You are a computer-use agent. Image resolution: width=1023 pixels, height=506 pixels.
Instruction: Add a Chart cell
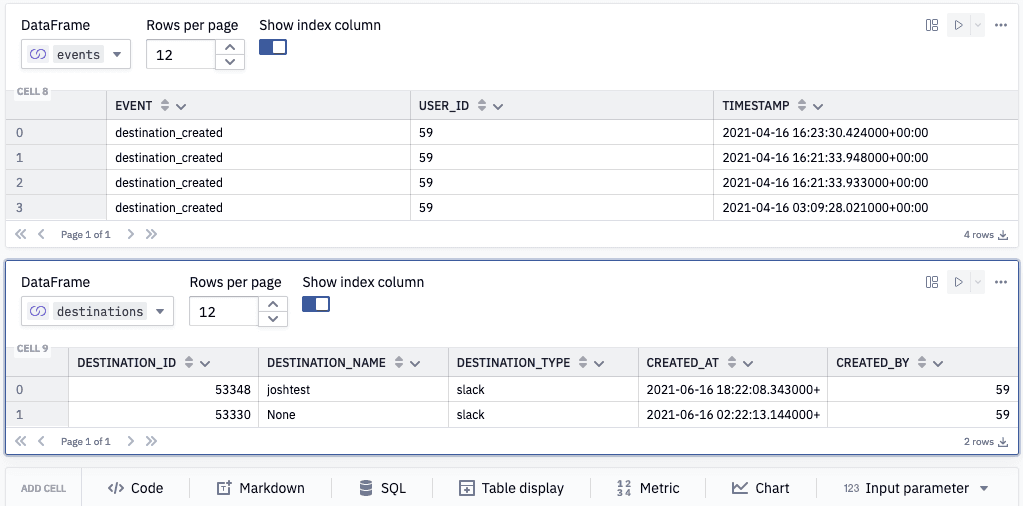tap(760, 488)
